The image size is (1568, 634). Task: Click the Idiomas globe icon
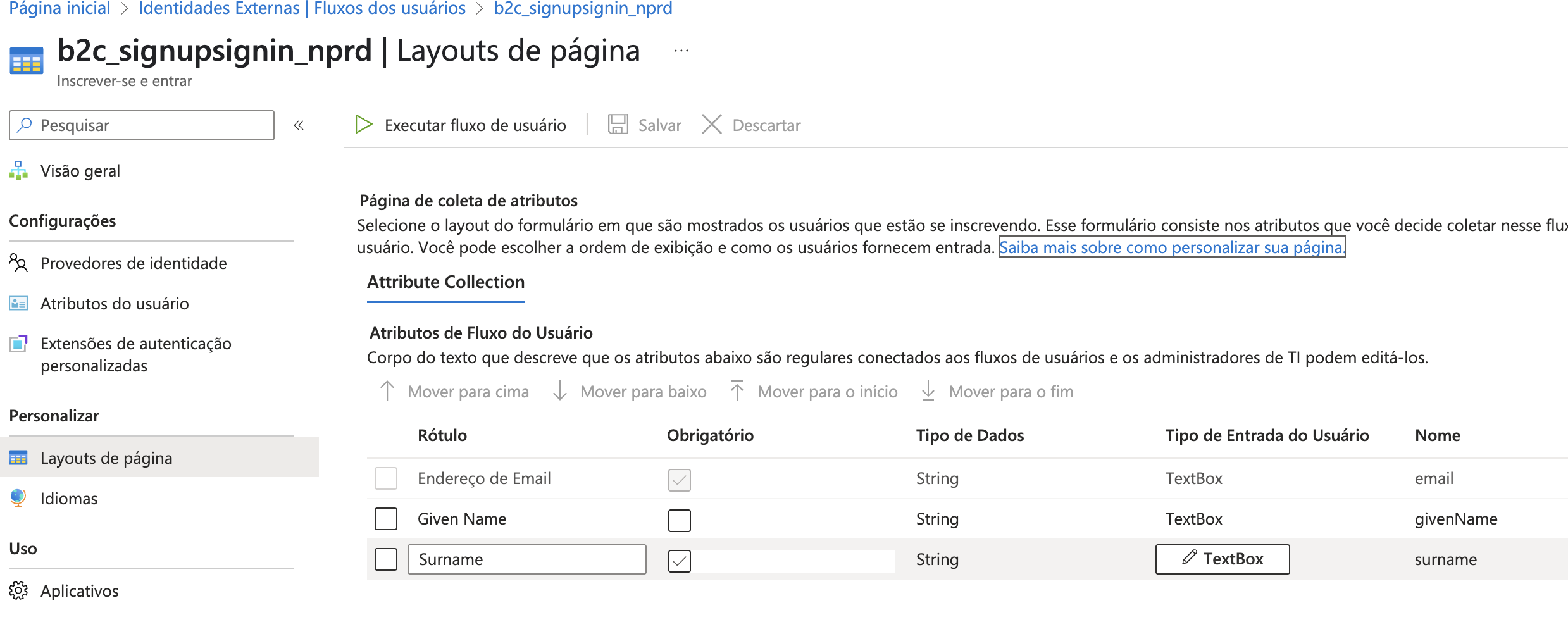tap(18, 498)
